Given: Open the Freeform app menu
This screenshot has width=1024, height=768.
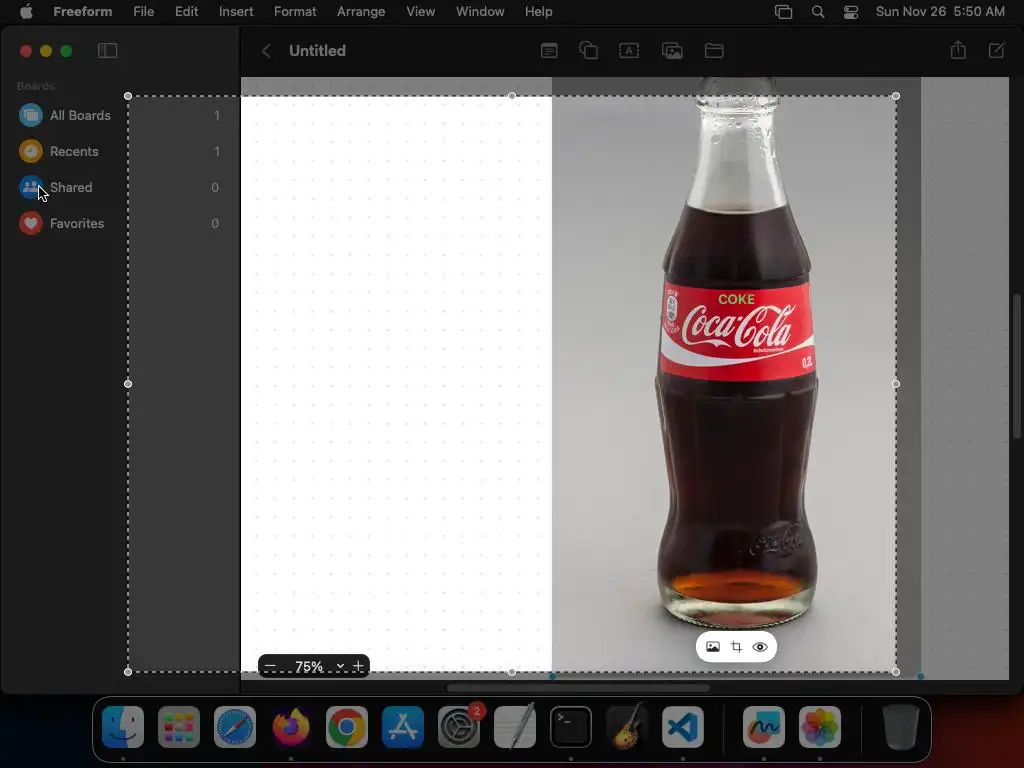Looking at the screenshot, I should (82, 12).
